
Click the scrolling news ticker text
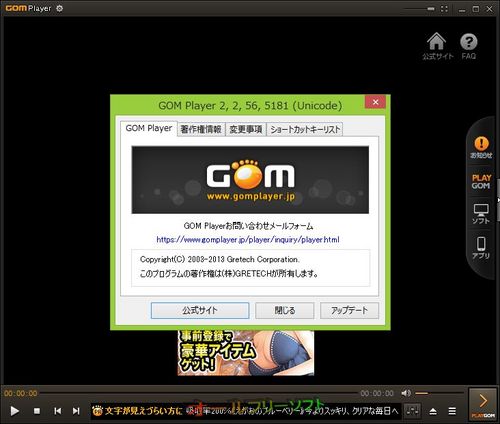click(x=246, y=411)
